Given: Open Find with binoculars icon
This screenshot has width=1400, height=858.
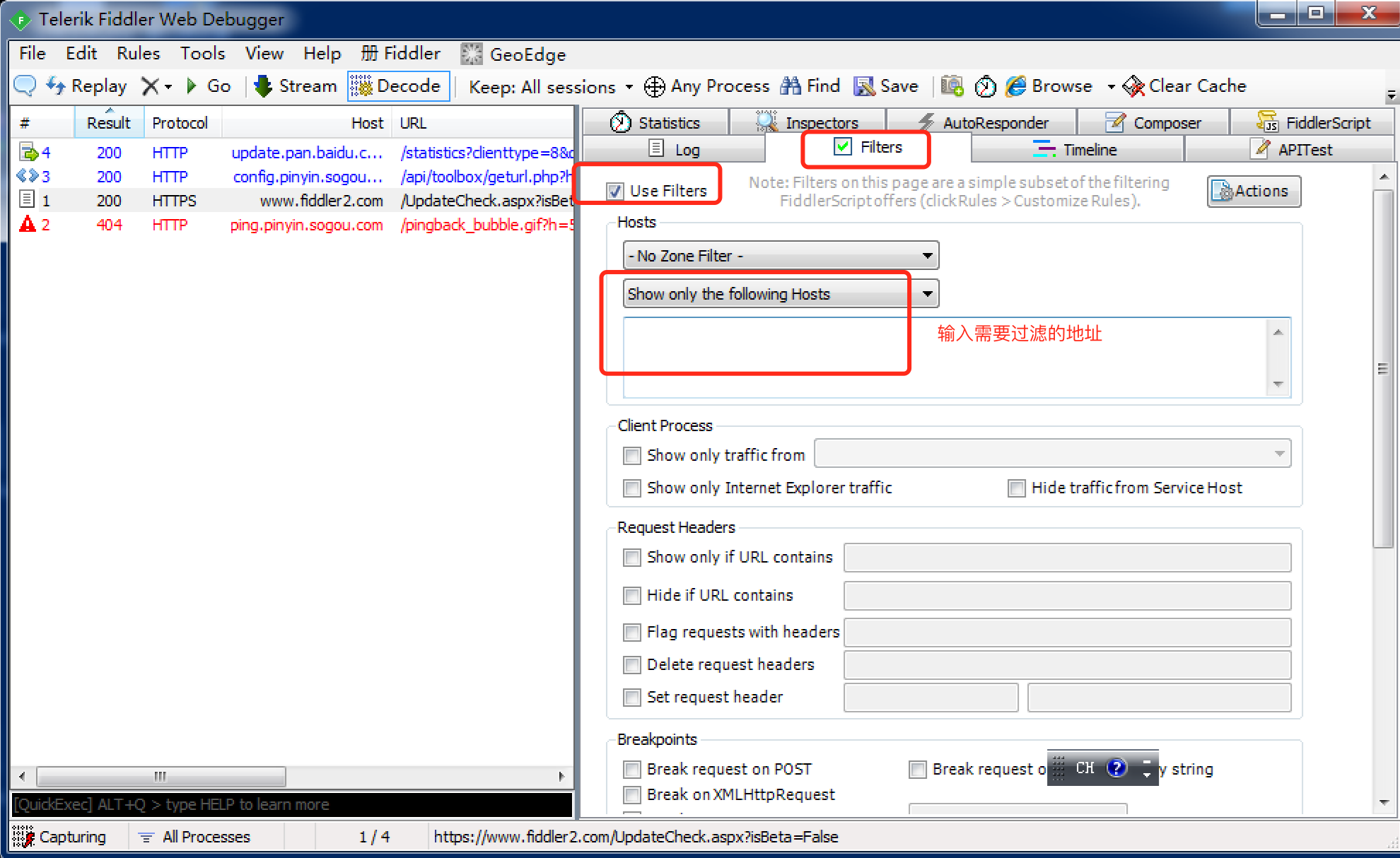Looking at the screenshot, I should point(791,86).
